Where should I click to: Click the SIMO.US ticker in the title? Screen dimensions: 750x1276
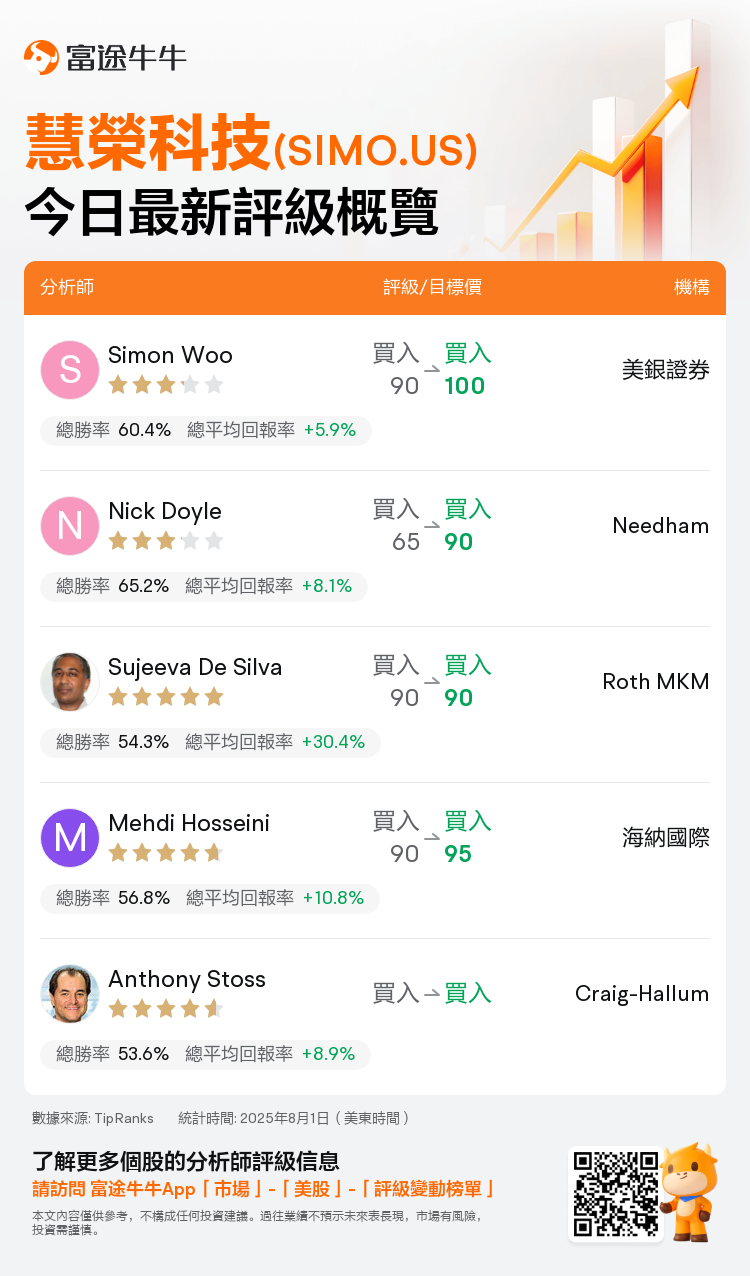point(375,151)
